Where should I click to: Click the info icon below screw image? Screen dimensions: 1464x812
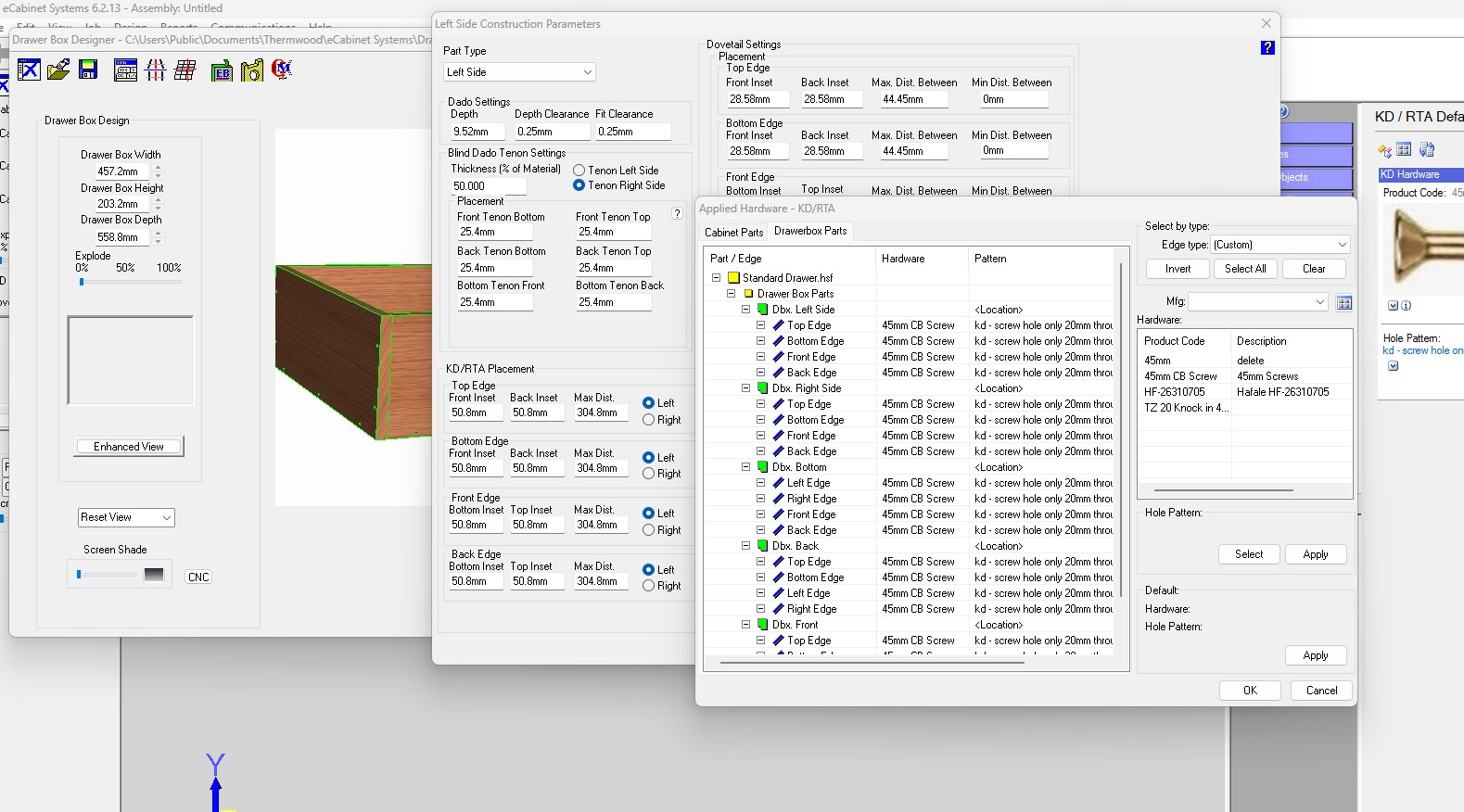1406,306
